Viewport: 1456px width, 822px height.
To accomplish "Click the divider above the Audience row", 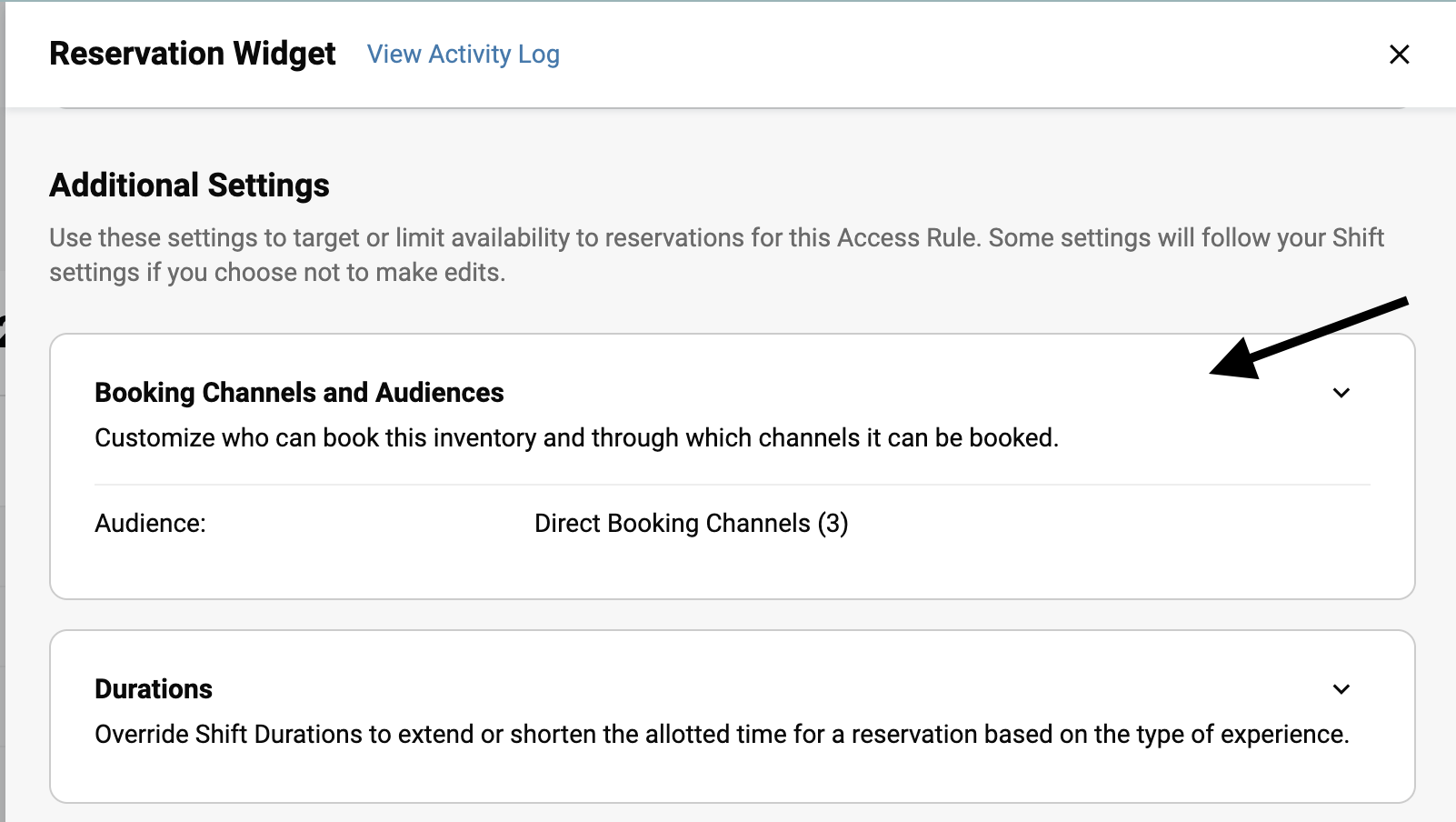I will click(x=732, y=485).
